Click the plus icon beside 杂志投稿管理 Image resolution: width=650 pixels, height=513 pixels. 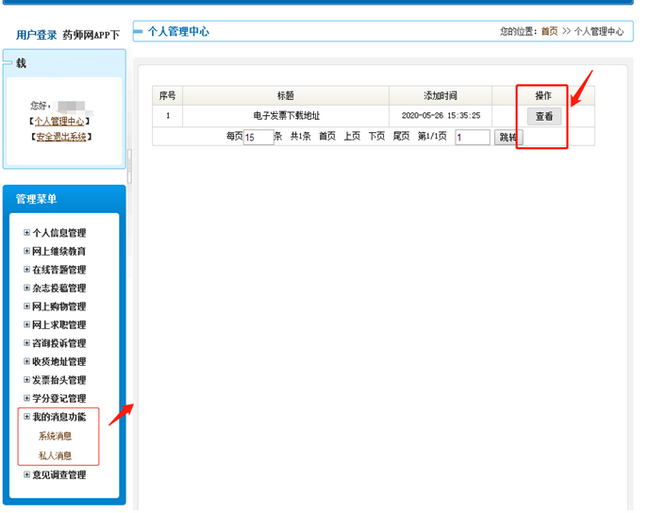coord(27,288)
